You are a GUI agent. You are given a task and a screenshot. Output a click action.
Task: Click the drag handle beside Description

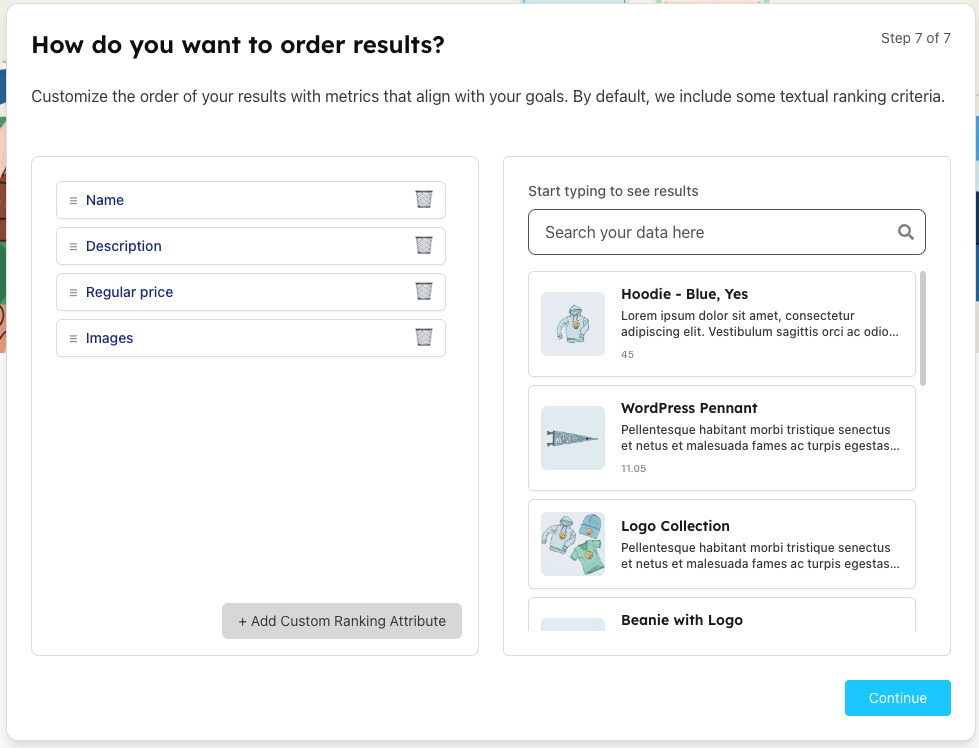pos(73,246)
